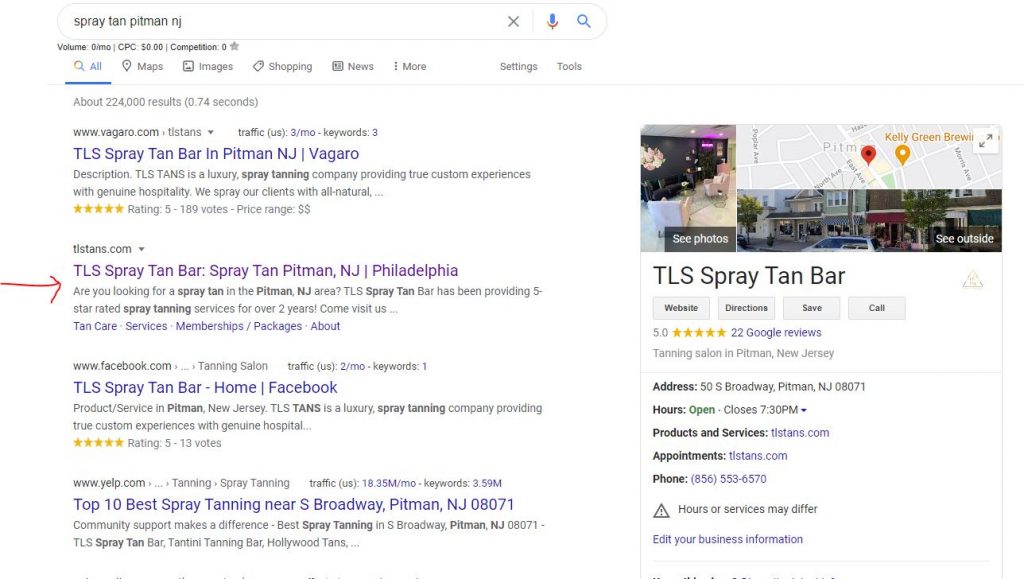Expand business hours next to Closes 7:30PM
The image size is (1024, 579).
coord(804,411)
